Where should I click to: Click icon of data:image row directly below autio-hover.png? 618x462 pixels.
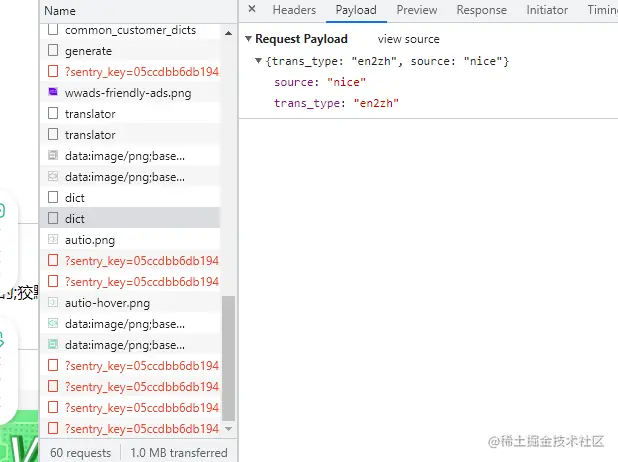(53, 323)
